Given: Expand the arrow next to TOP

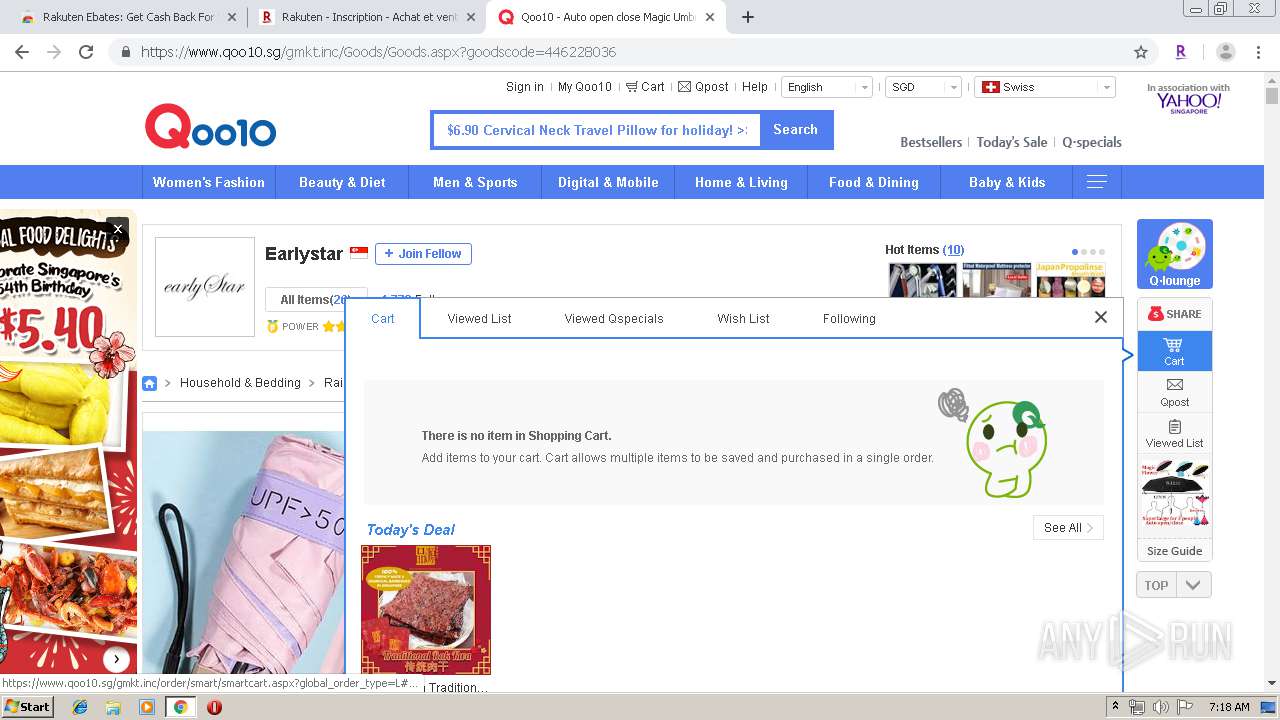Looking at the screenshot, I should (x=1194, y=585).
